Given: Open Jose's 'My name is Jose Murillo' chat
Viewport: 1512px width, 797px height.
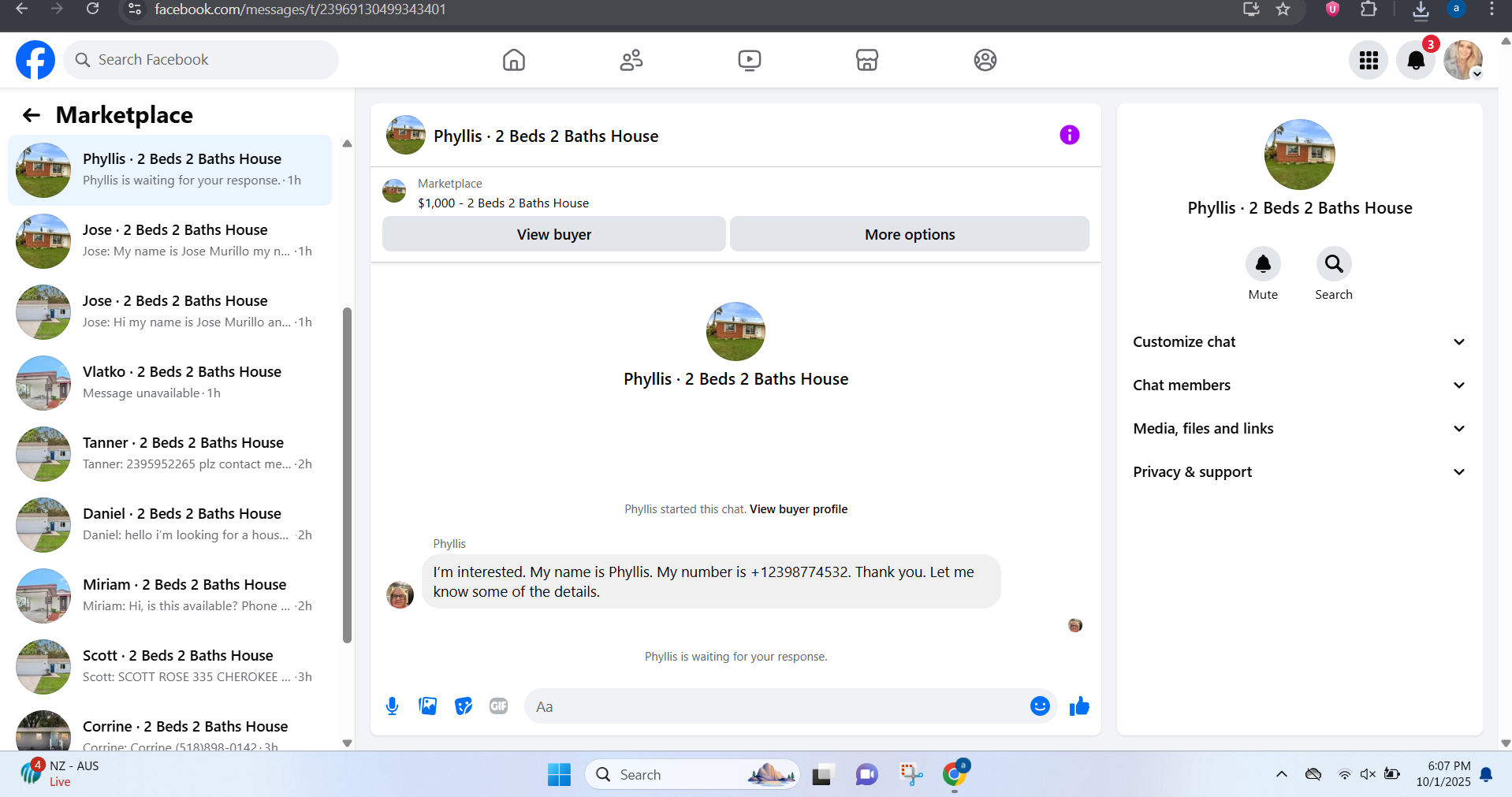Looking at the screenshot, I should coord(169,241).
